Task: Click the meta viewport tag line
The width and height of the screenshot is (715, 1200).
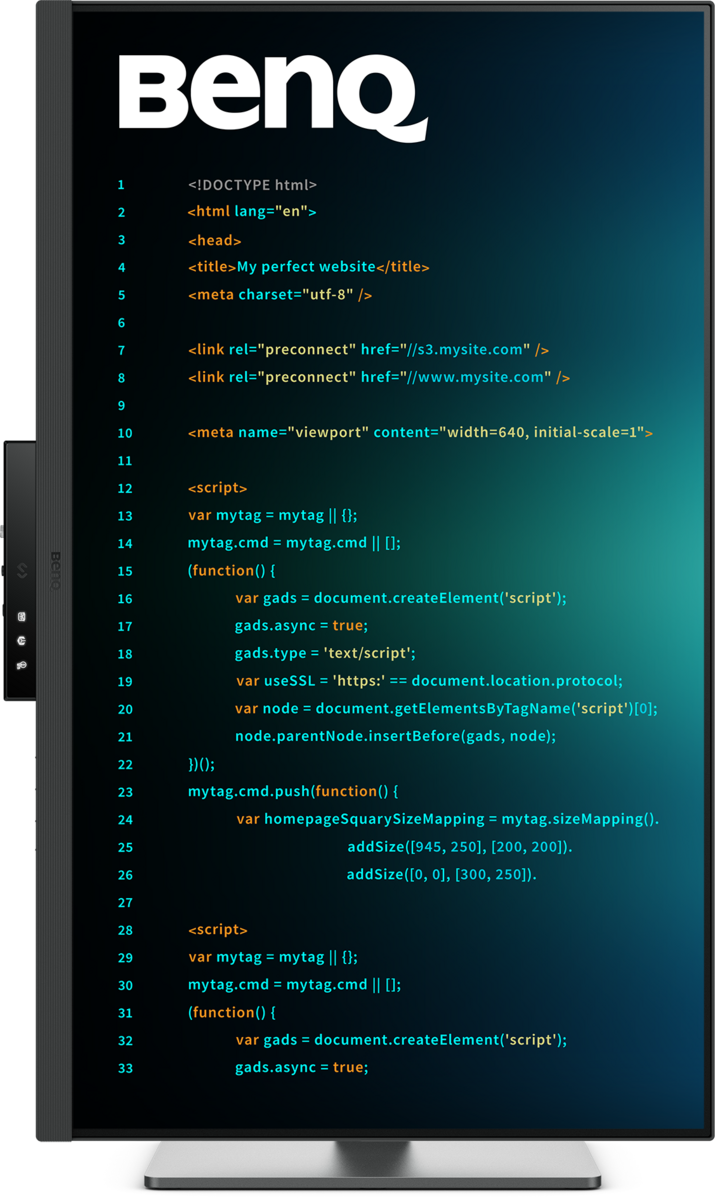Action: tap(420, 433)
